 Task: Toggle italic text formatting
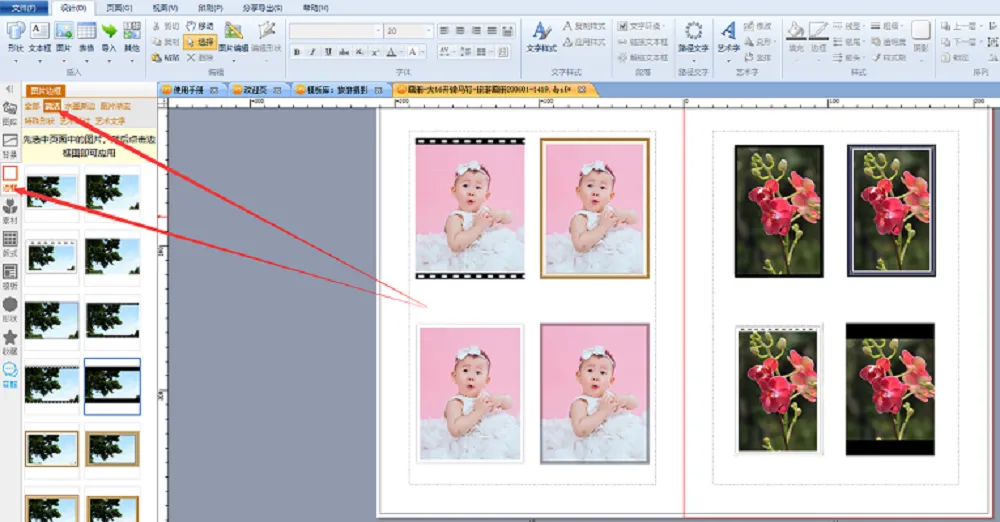tap(312, 52)
